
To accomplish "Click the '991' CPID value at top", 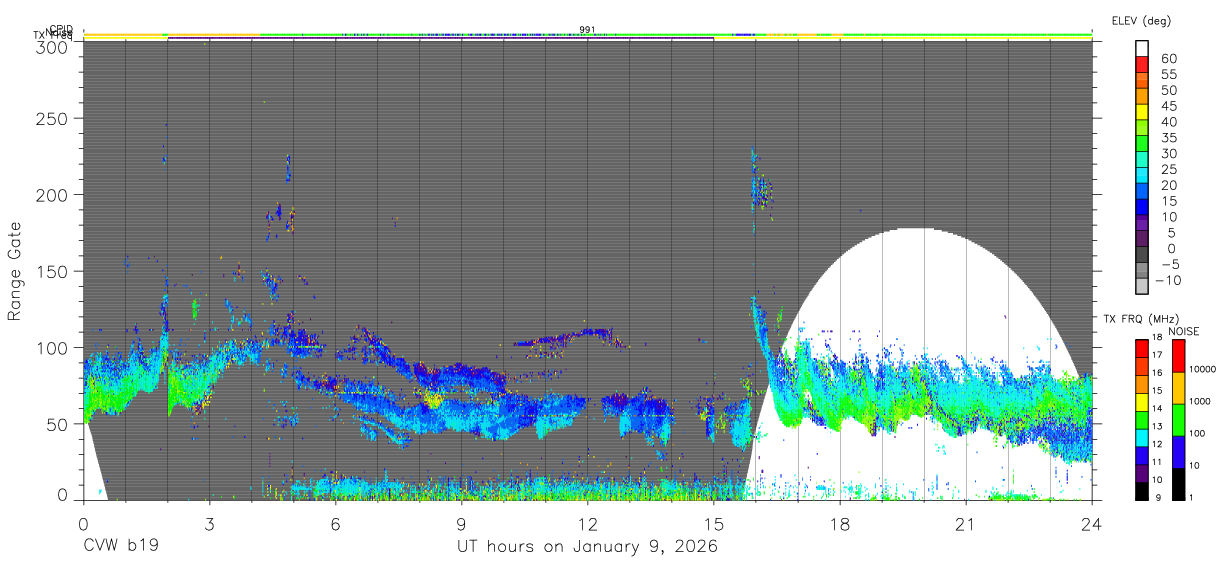I will pos(587,30).
